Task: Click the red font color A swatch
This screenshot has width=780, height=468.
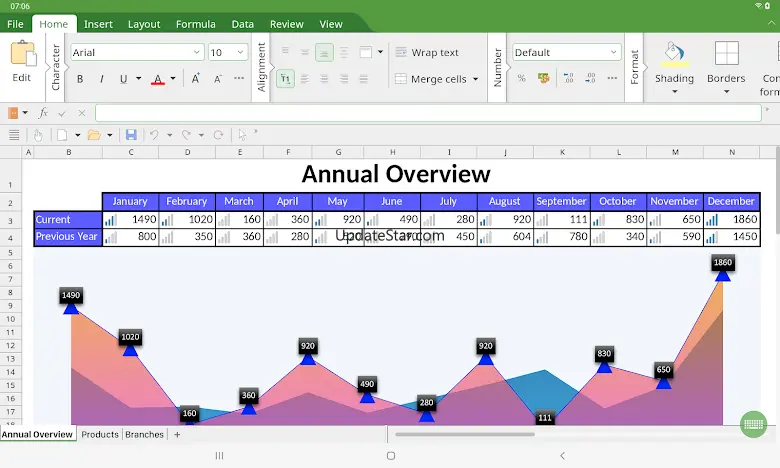Action: point(158,79)
